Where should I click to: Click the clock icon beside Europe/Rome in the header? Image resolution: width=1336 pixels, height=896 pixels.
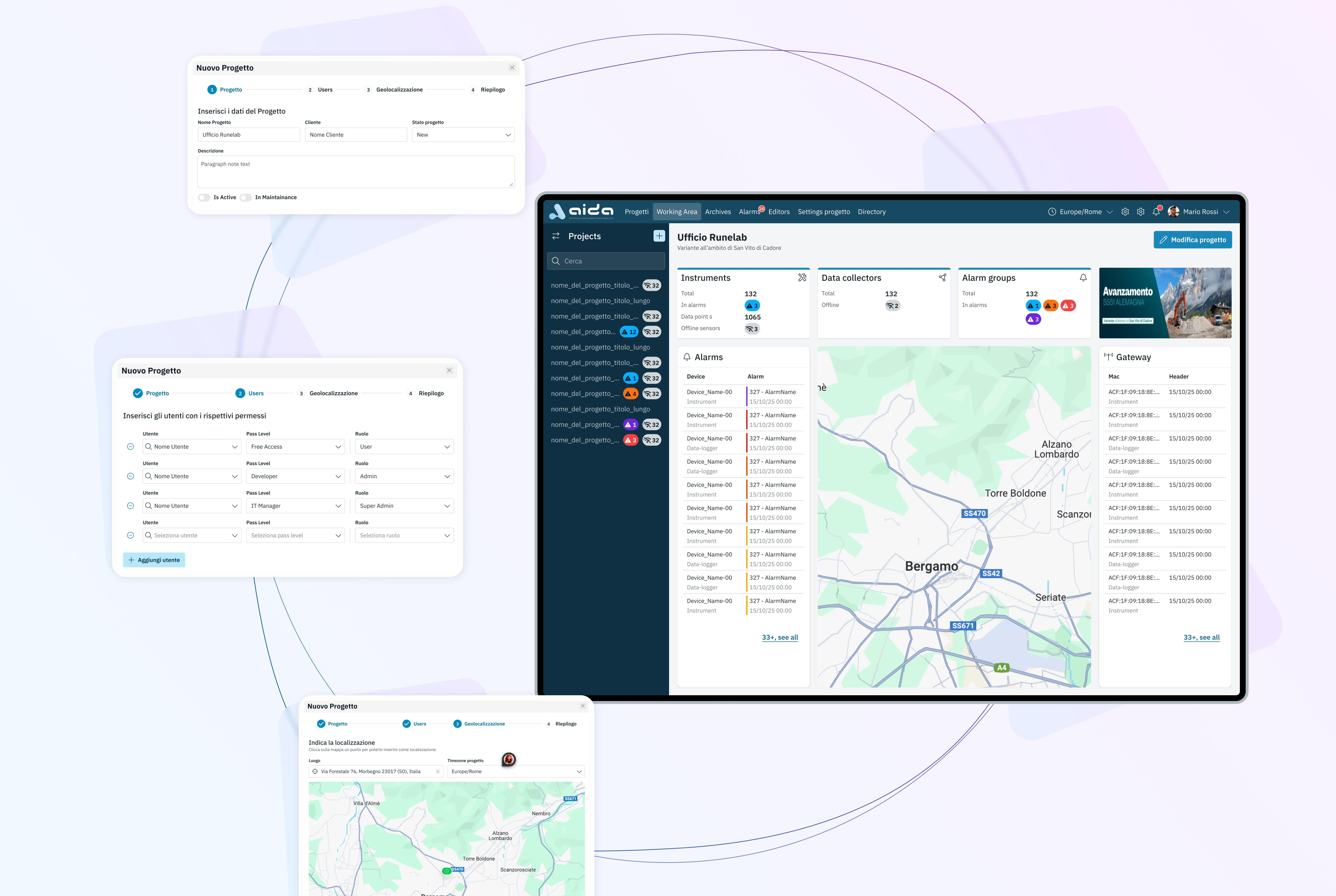coord(1052,212)
